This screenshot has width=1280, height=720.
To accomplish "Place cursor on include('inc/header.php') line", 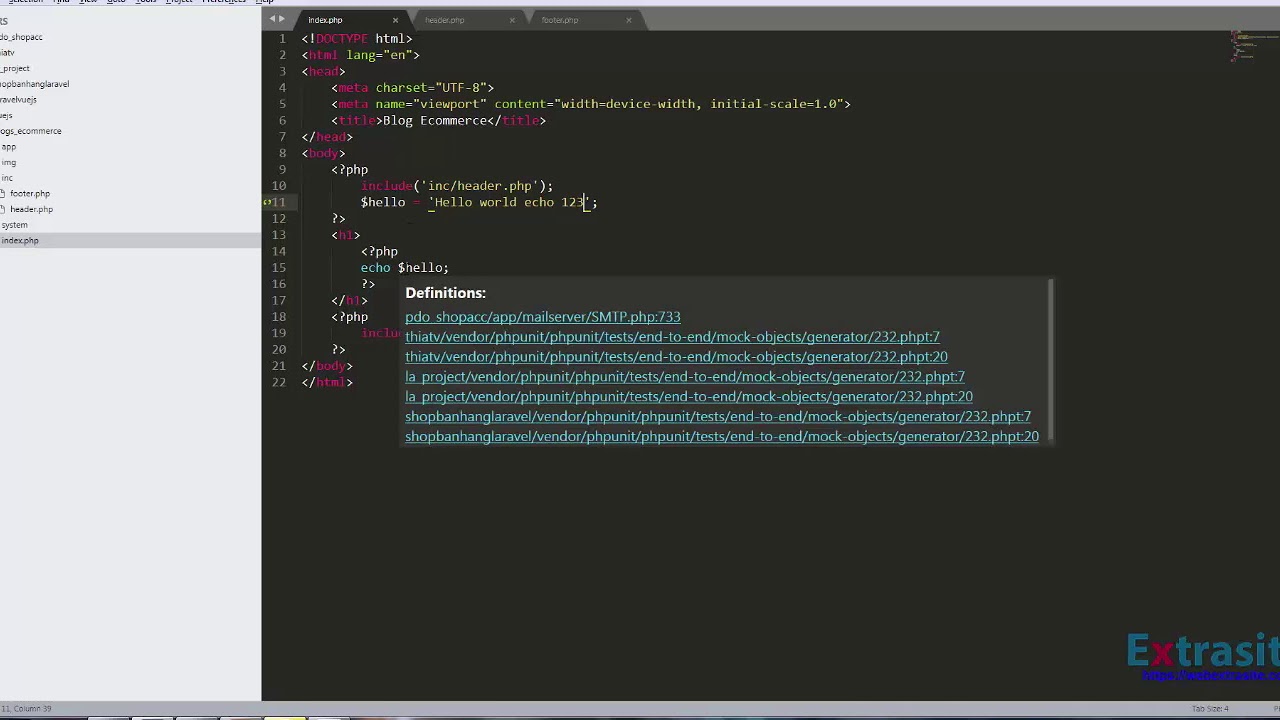I will tap(457, 186).
